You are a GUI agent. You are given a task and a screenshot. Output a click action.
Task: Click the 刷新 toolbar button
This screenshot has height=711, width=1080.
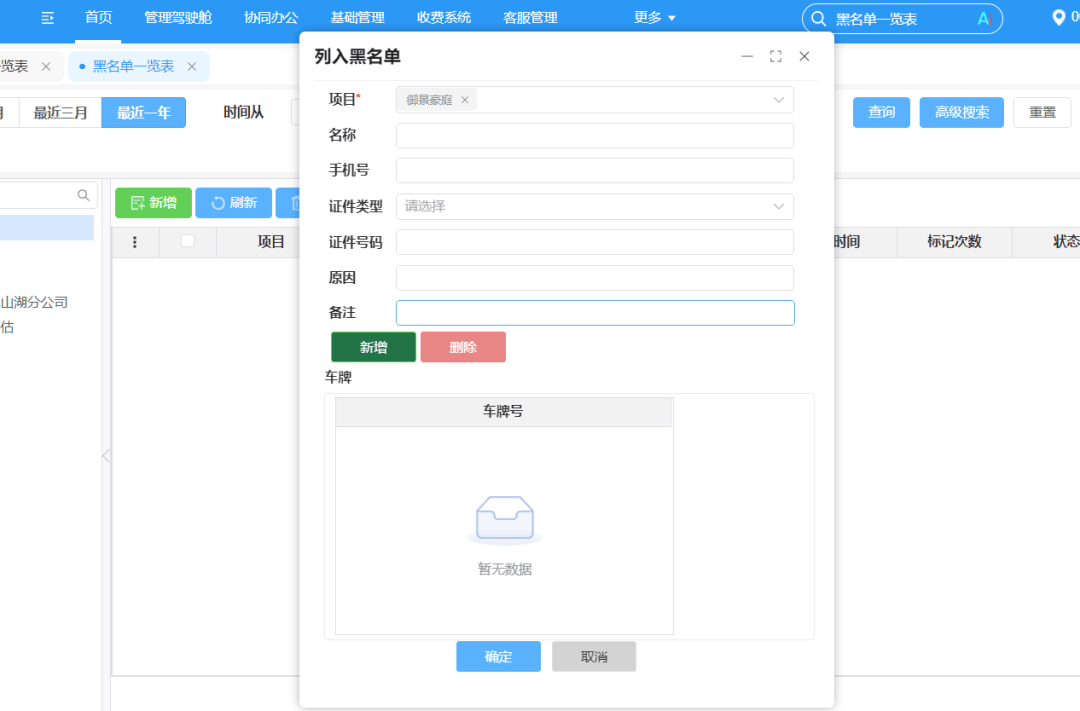point(233,203)
